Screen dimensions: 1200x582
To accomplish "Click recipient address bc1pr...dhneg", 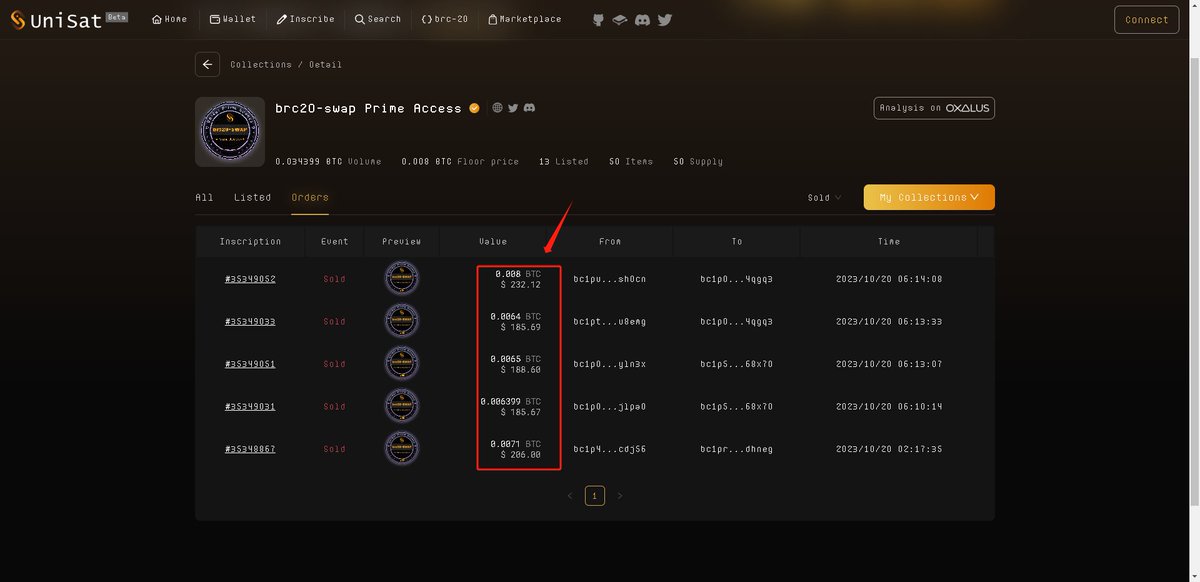I will pyautogui.click(x=737, y=449).
